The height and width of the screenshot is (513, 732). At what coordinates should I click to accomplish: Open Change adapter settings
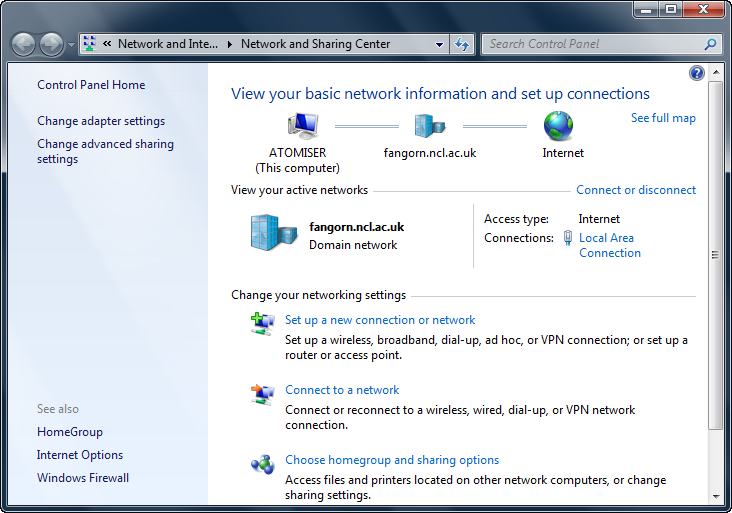click(x=101, y=121)
